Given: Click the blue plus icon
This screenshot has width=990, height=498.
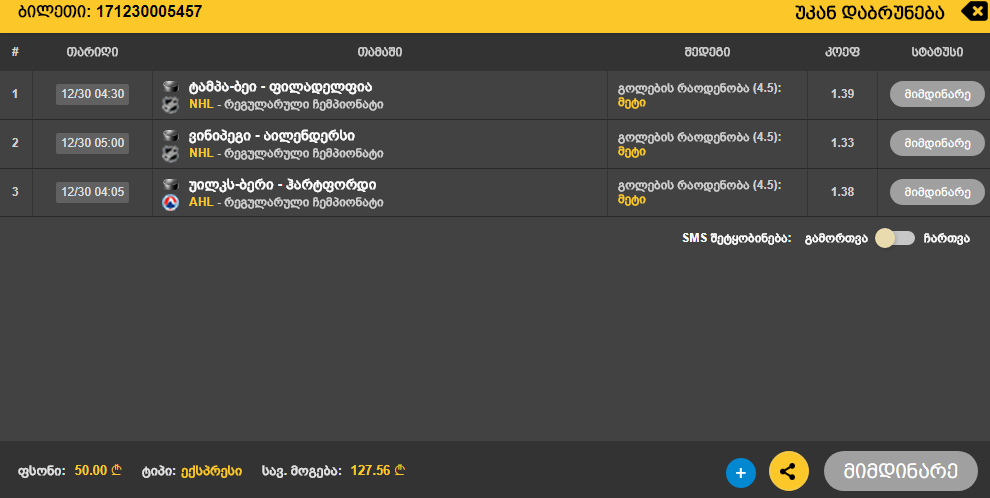Looking at the screenshot, I should pyautogui.click(x=741, y=473).
